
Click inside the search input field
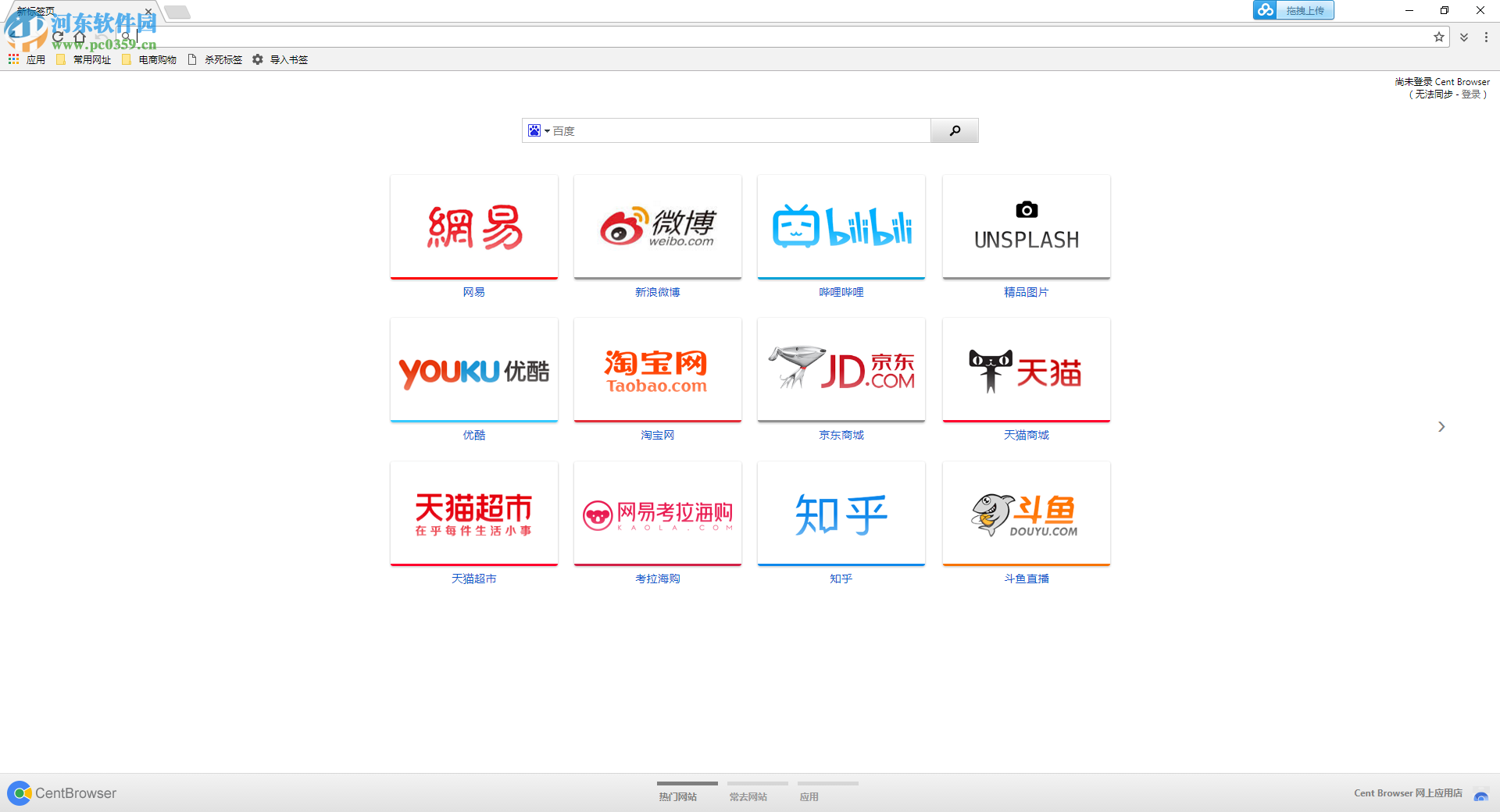(742, 130)
